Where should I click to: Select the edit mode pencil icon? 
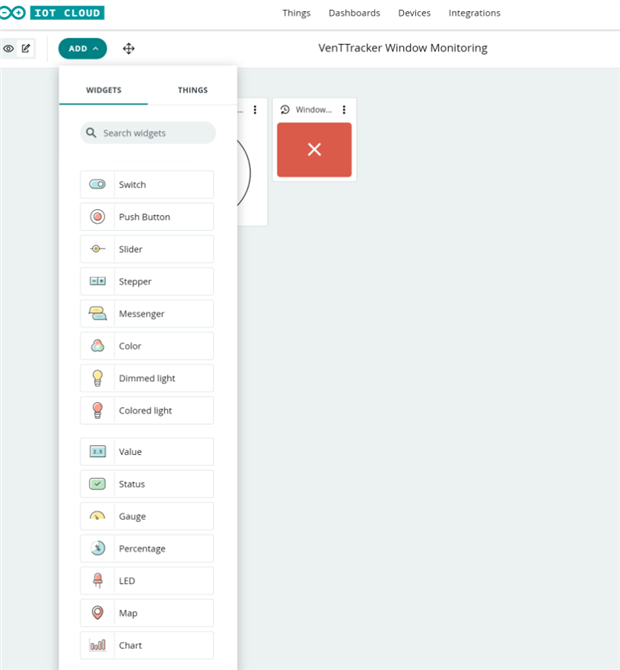[x=26, y=48]
